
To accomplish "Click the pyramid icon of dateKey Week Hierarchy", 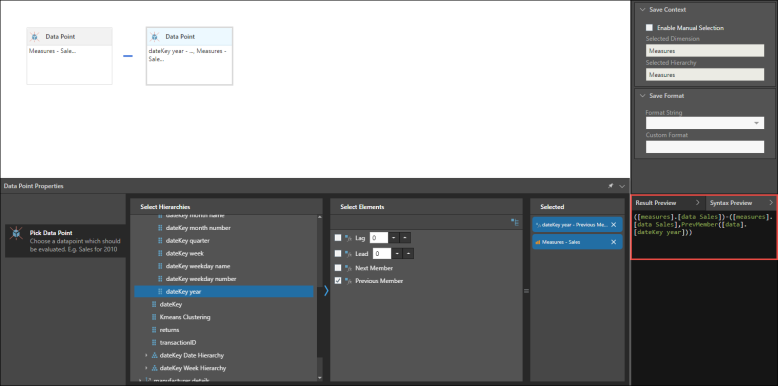I will pos(154,368).
